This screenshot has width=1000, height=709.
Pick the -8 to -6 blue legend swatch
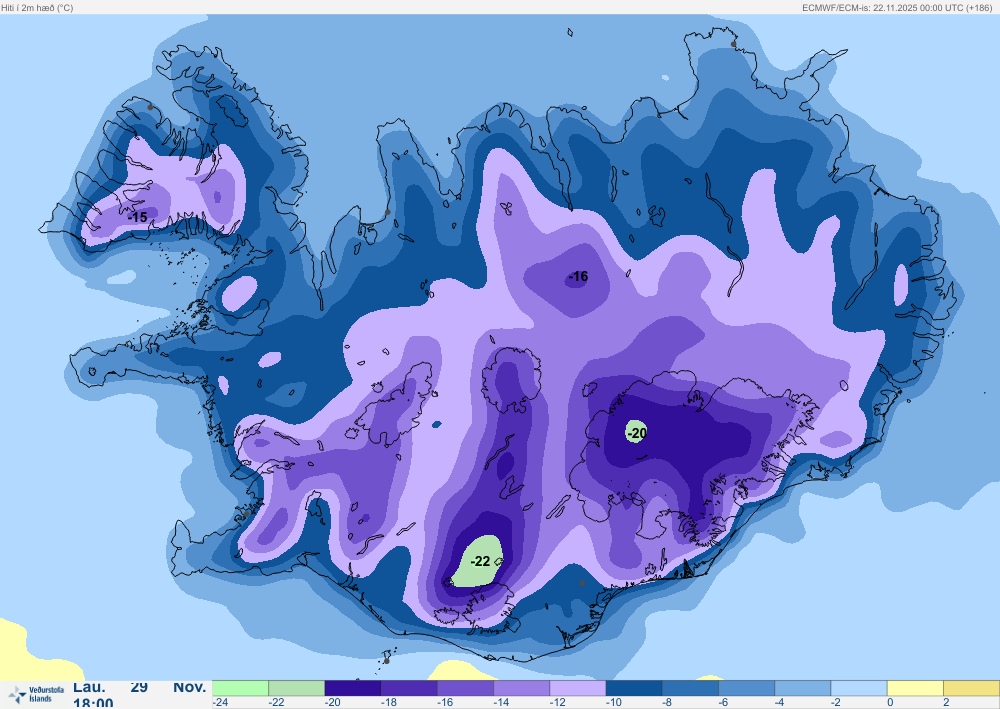pos(690,688)
